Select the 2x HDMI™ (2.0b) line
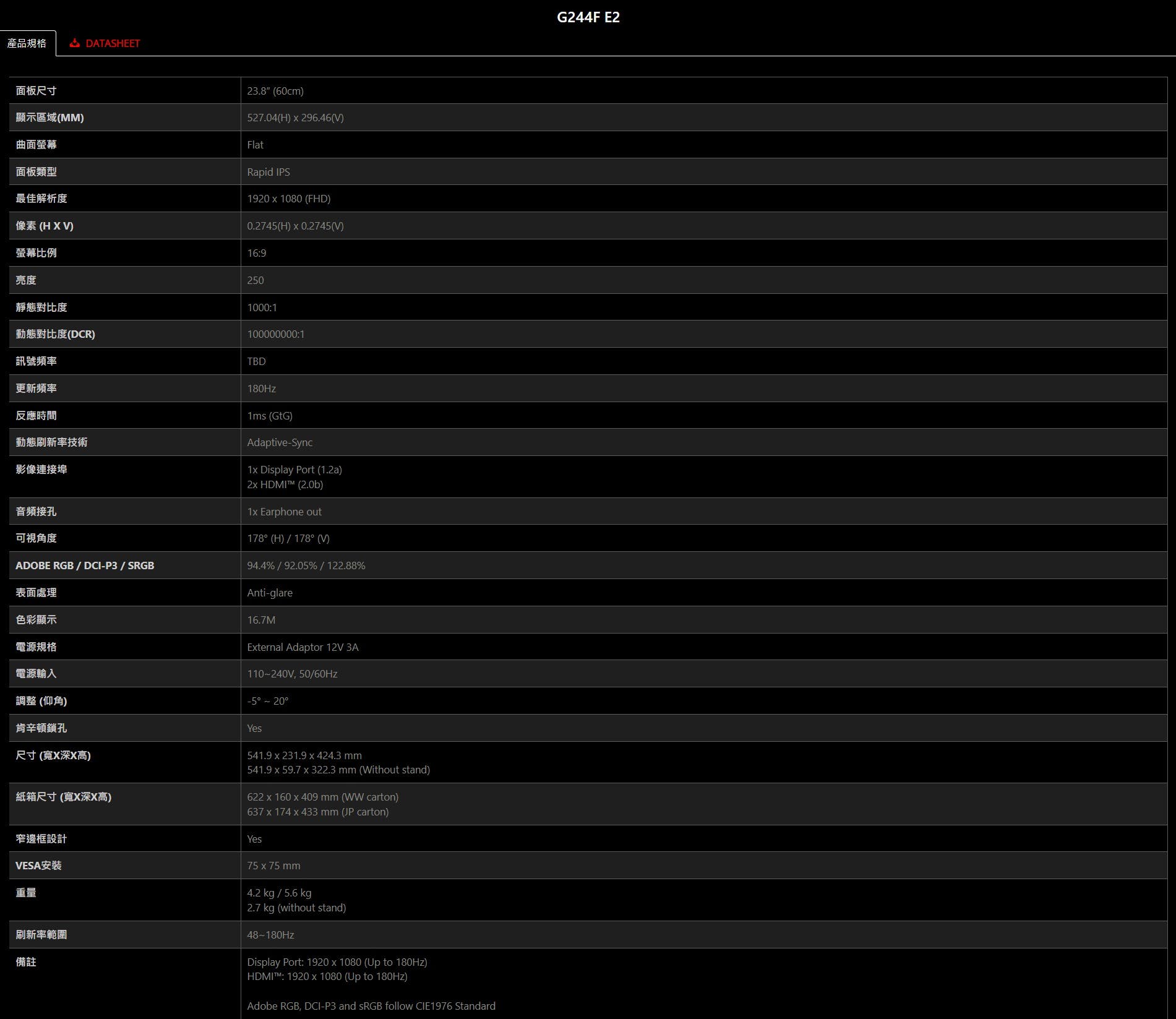This screenshot has width=1176, height=1019. click(x=285, y=484)
